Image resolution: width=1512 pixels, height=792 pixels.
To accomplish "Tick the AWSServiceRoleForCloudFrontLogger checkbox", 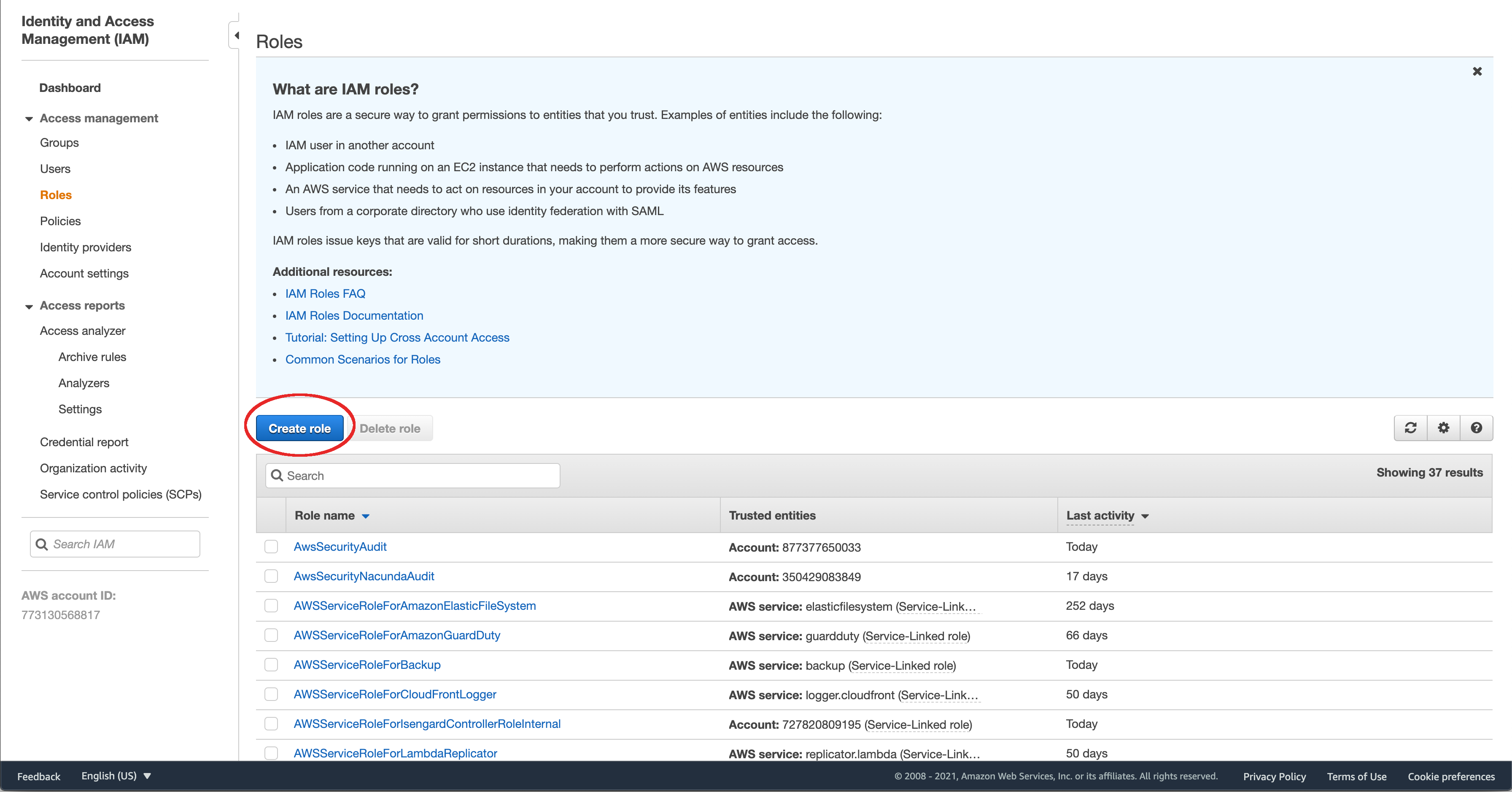I will tap(271, 694).
